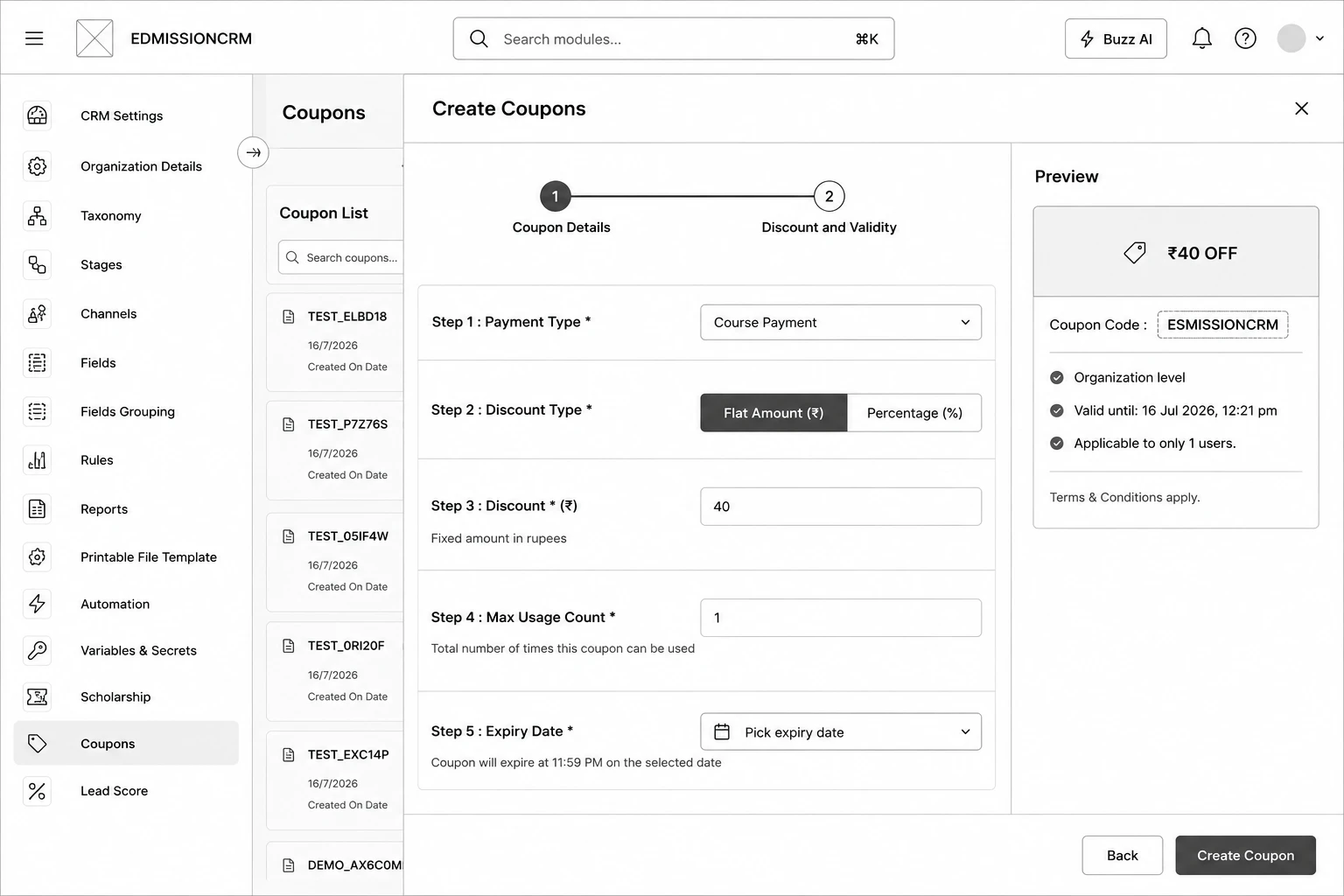Screen dimensions: 1344x896
Task: Click the Discount amount input field
Action: pyautogui.click(x=841, y=507)
